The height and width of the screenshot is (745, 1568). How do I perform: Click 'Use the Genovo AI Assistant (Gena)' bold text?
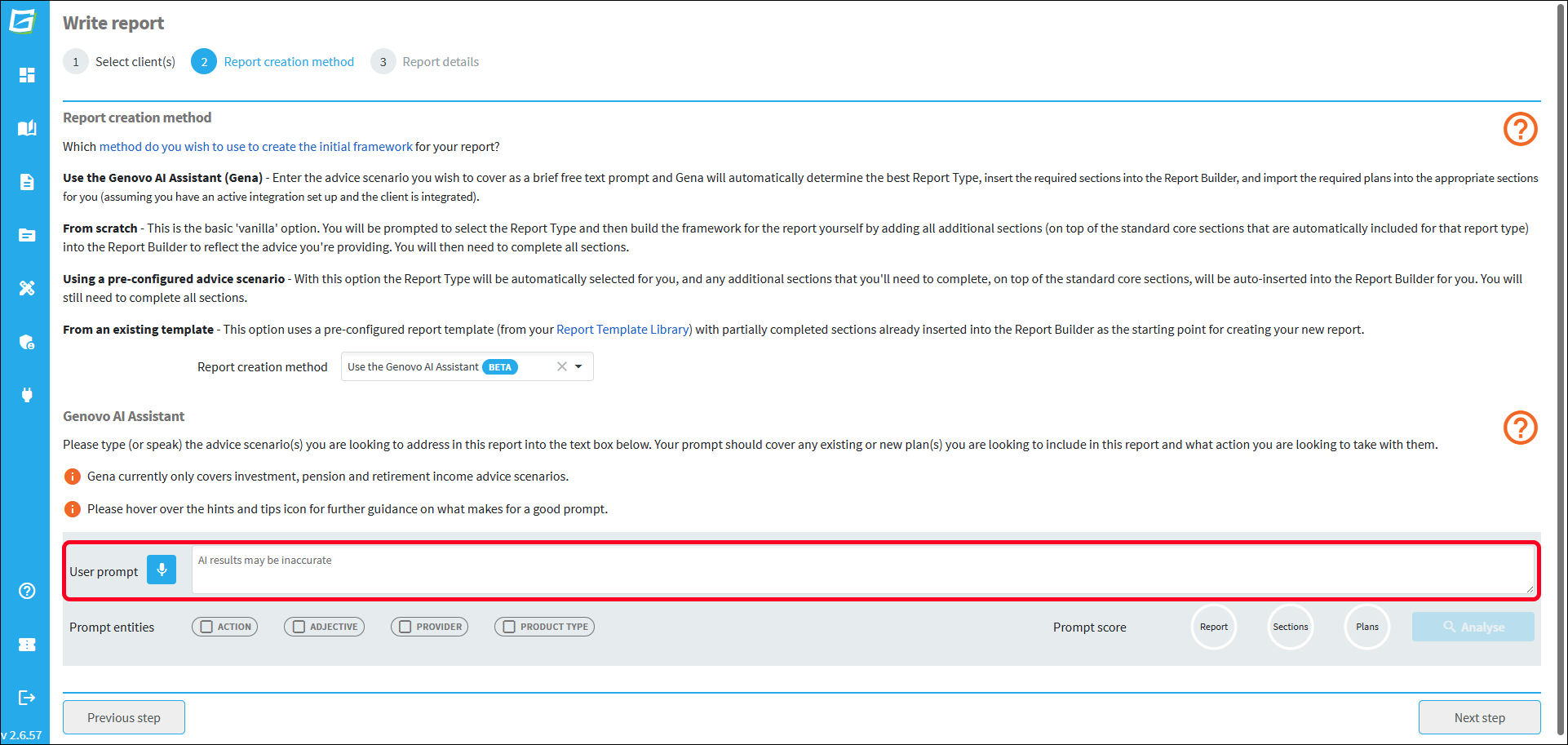[163, 178]
